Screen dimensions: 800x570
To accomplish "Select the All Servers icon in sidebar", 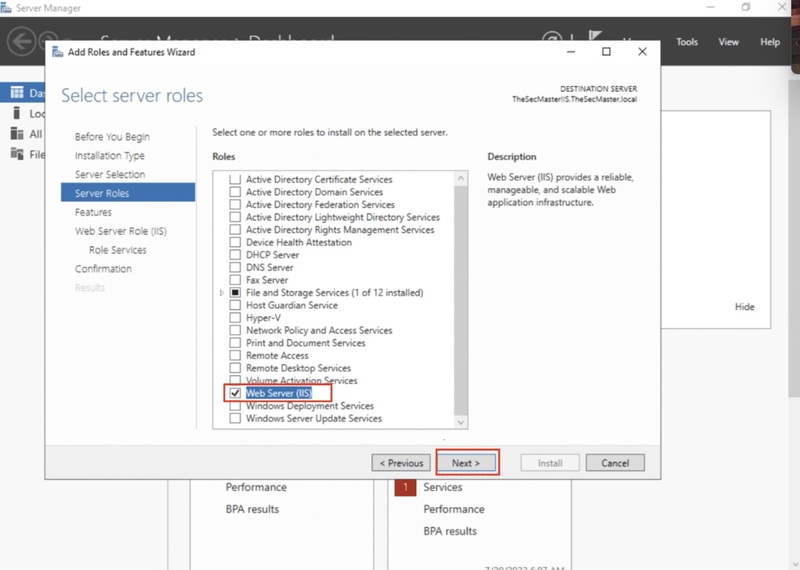I will [17, 134].
